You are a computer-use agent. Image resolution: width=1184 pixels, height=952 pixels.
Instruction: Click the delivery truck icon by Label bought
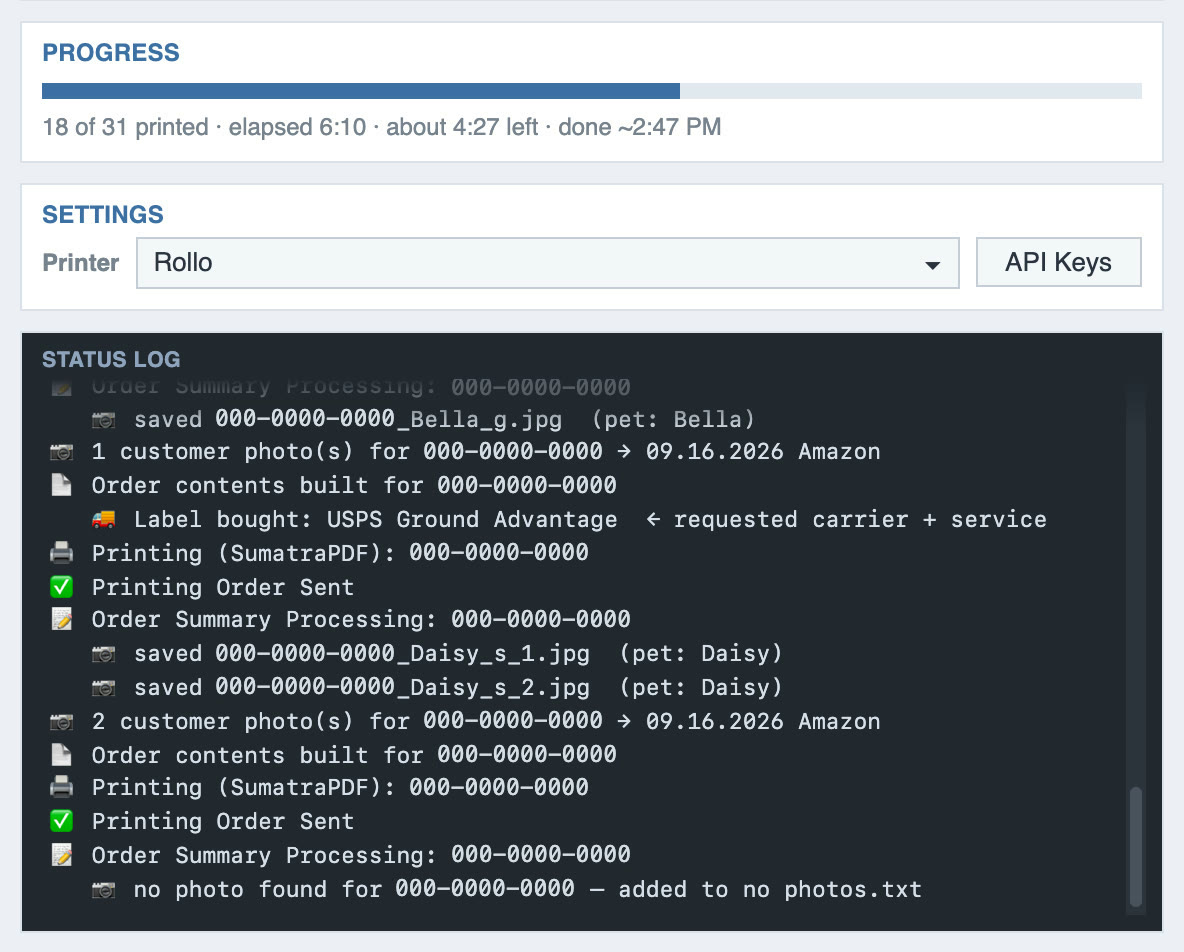pyautogui.click(x=103, y=519)
